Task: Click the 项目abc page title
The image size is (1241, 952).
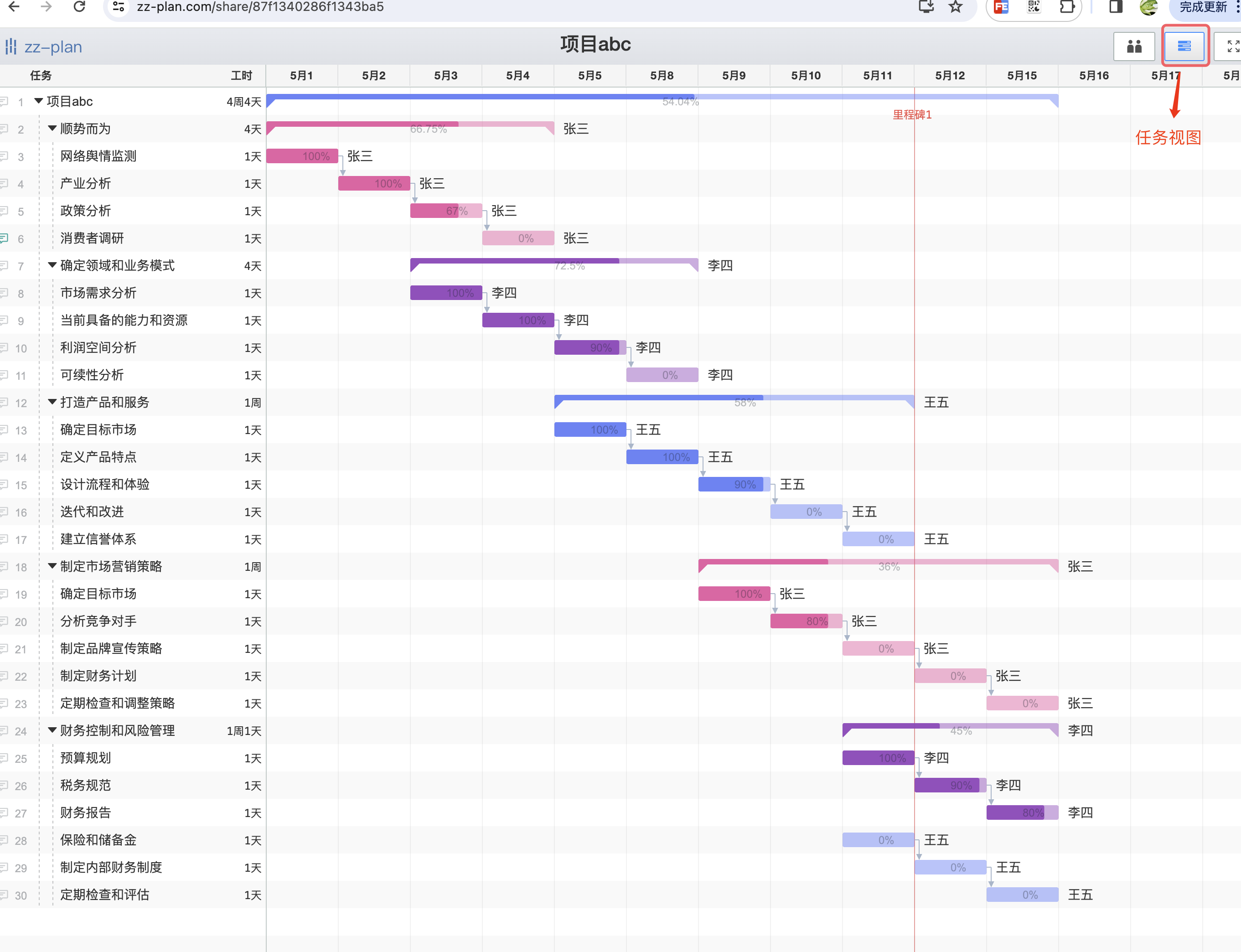Action: [595, 44]
